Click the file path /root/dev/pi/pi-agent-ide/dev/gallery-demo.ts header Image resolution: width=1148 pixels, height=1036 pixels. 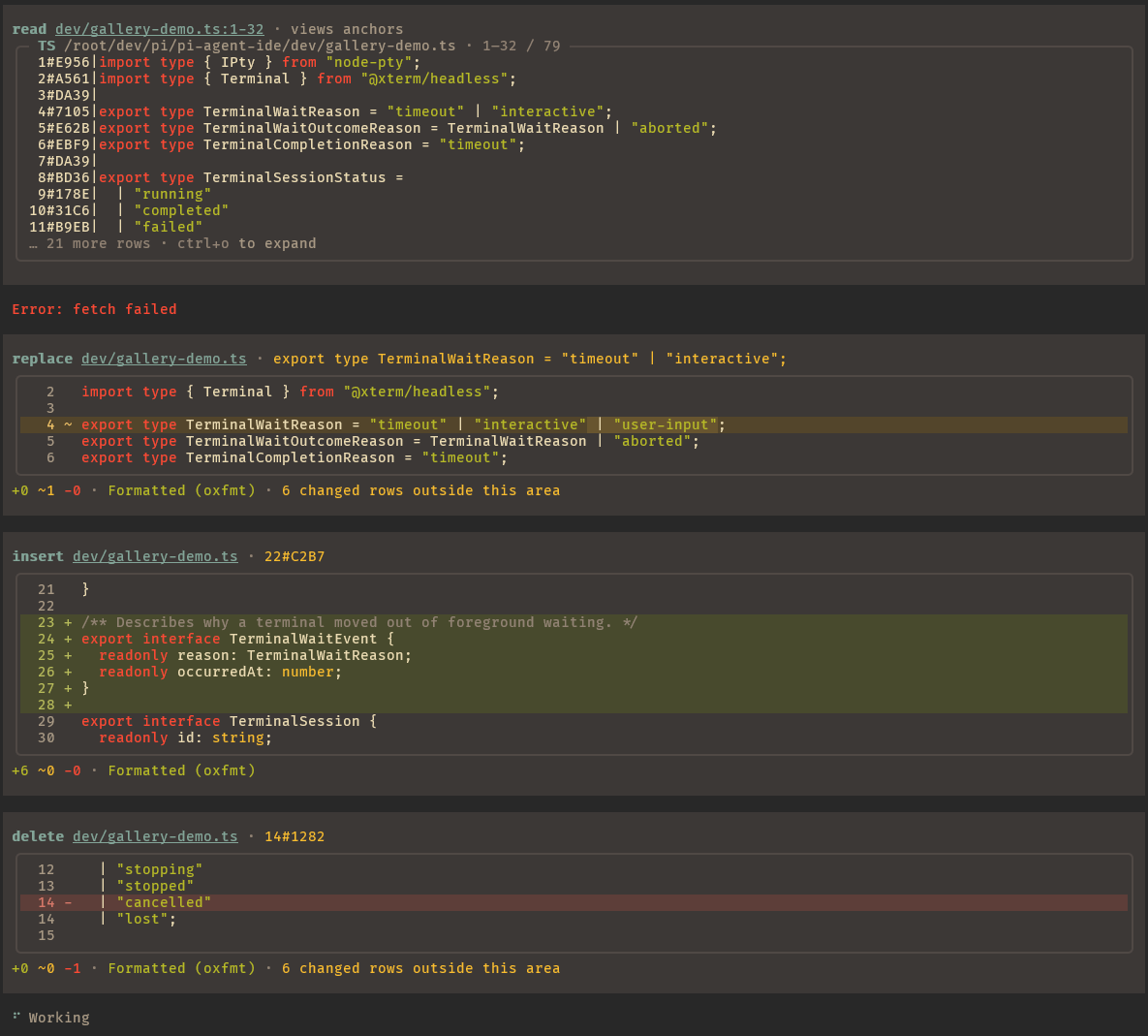(x=260, y=46)
